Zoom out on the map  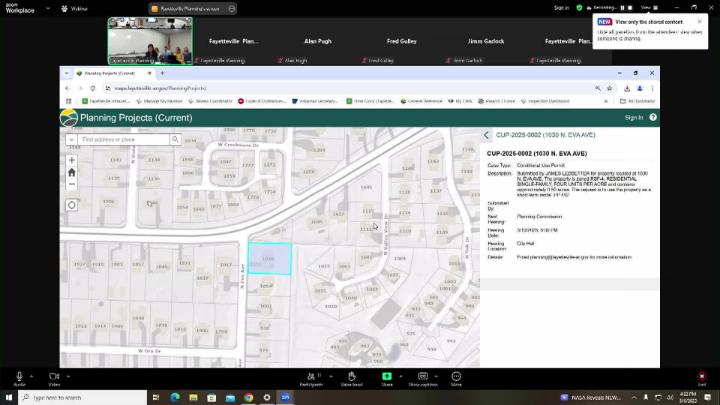(x=72, y=185)
